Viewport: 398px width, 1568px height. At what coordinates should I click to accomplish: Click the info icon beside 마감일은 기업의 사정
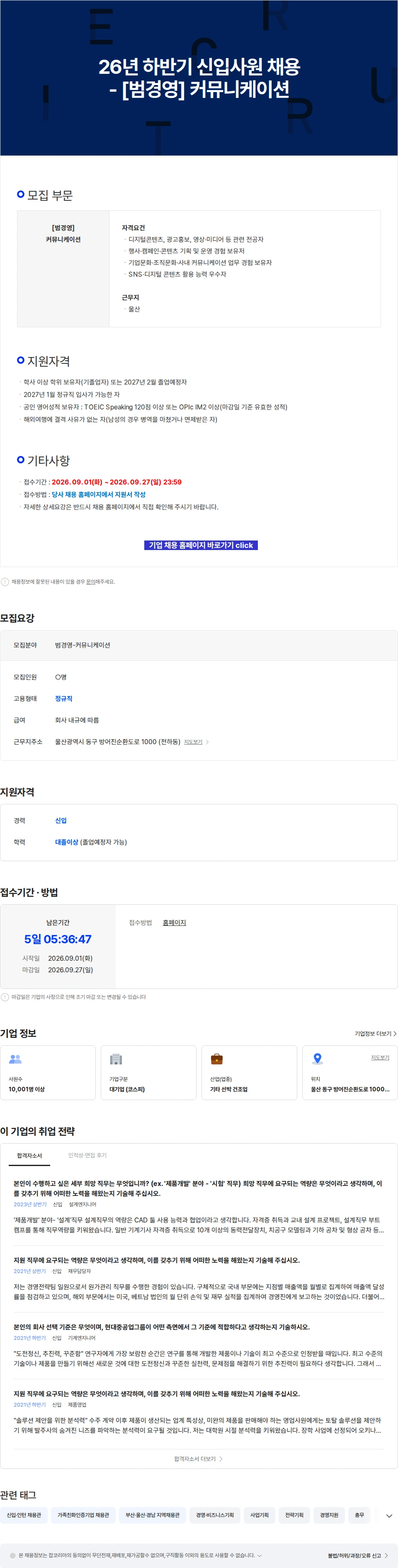coord(5,996)
